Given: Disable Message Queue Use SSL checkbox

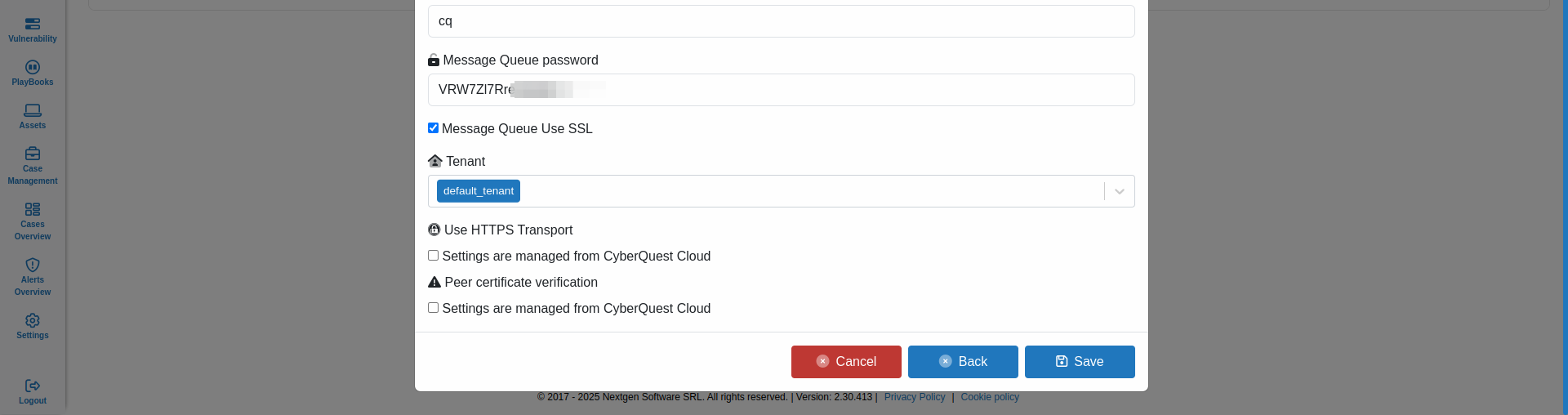Looking at the screenshot, I should tap(434, 128).
